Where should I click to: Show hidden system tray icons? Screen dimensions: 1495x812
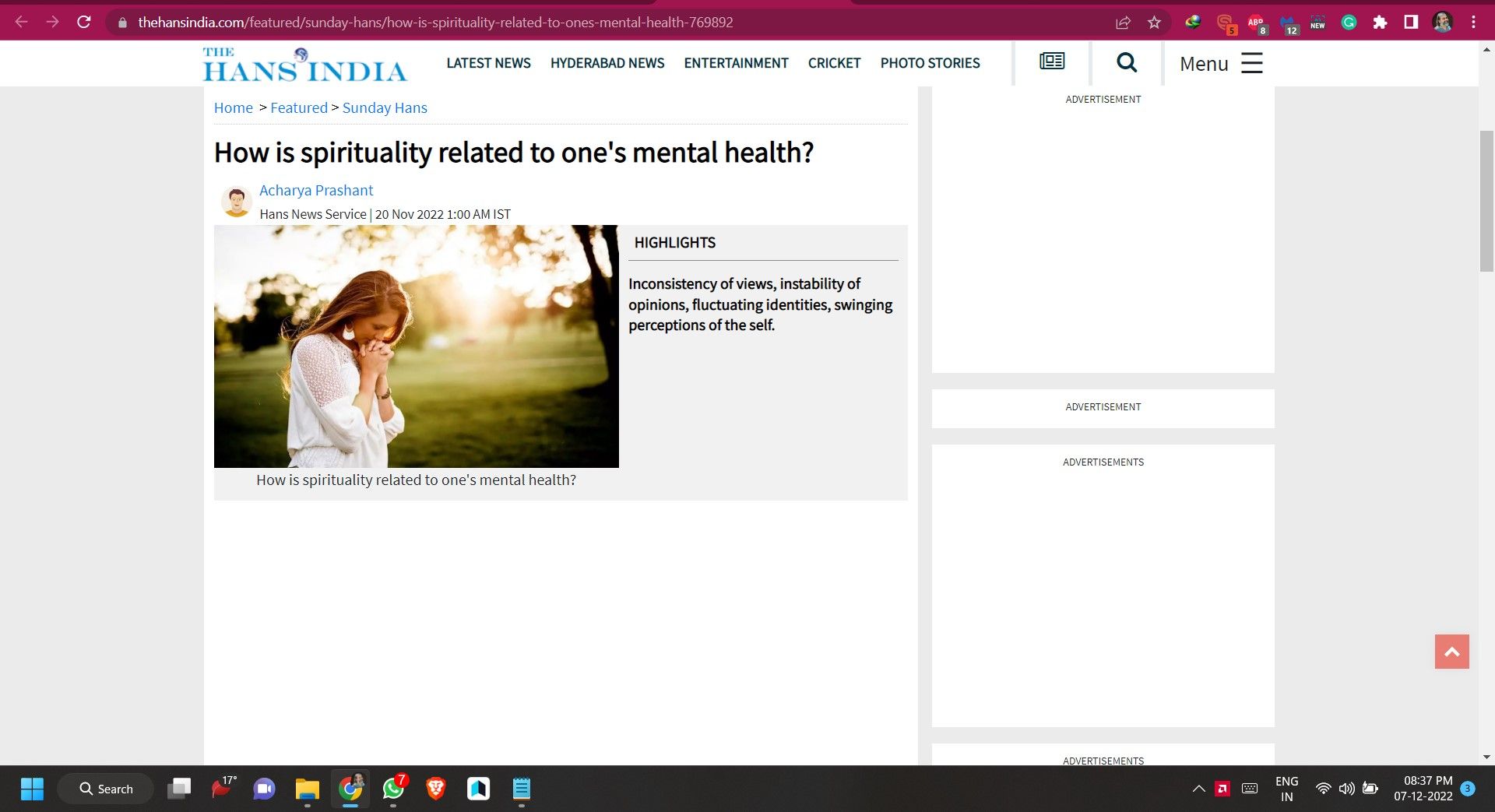(x=1198, y=789)
